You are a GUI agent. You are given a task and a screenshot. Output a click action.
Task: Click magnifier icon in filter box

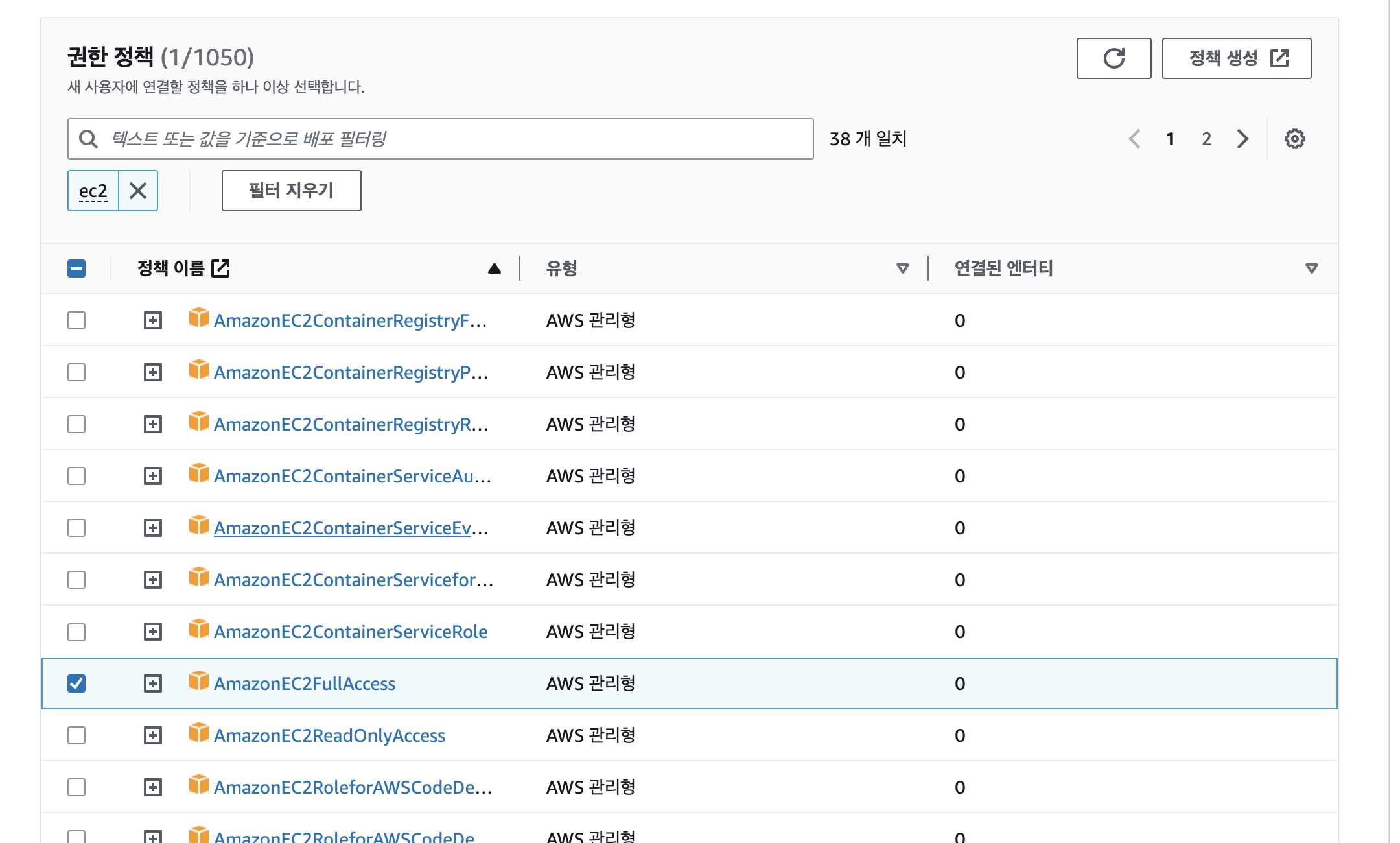click(89, 139)
